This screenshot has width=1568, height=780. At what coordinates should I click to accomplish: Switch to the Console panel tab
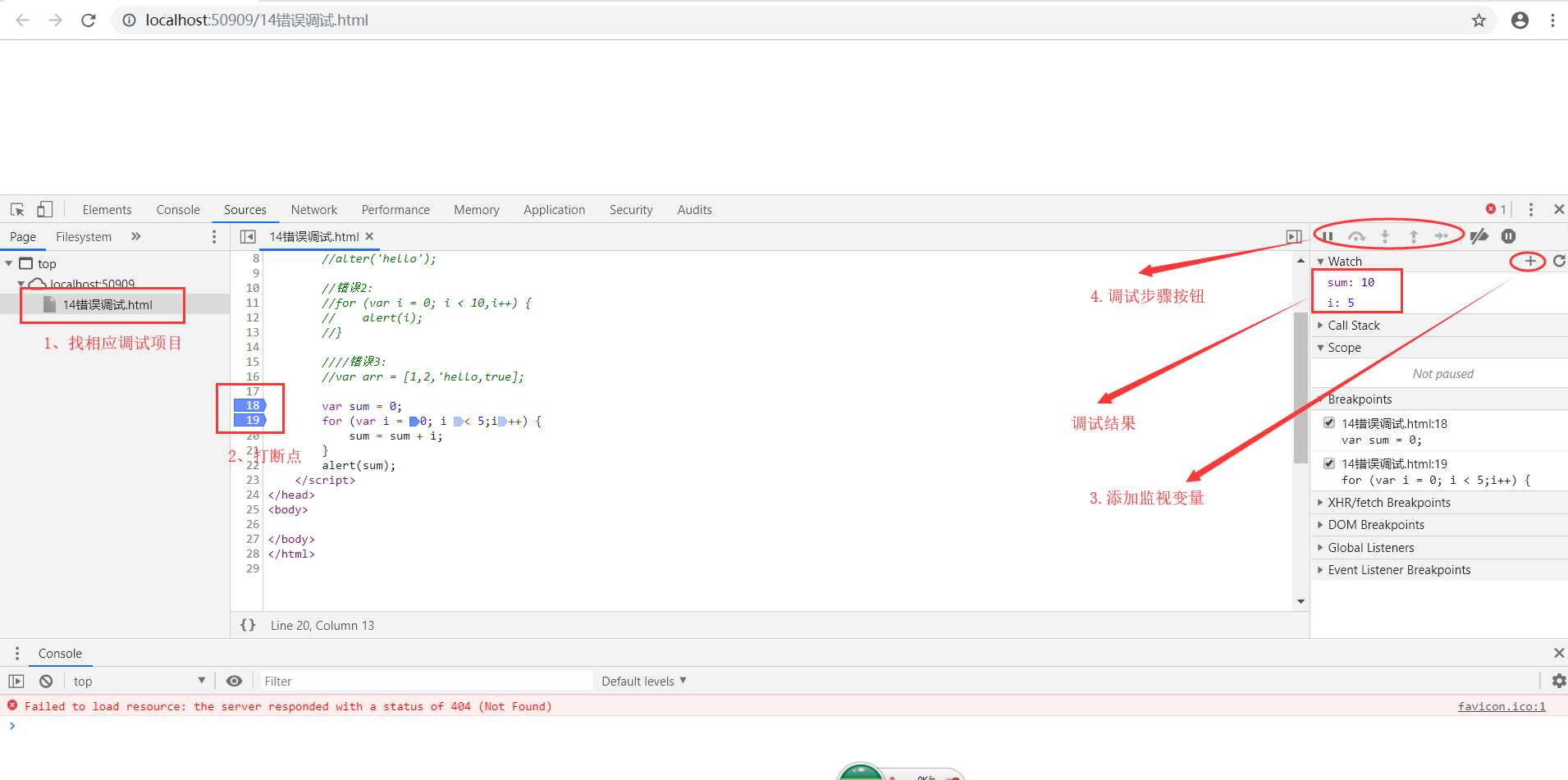pos(178,209)
